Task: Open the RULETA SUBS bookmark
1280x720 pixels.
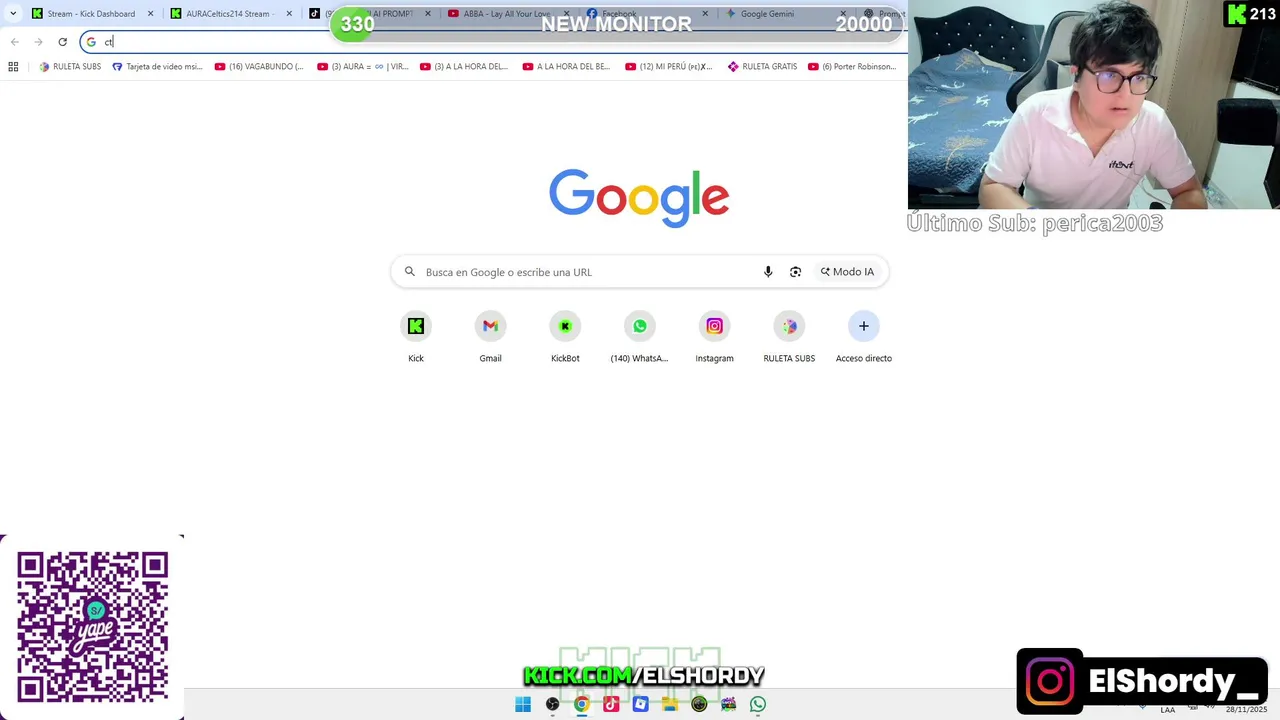Action: point(70,67)
